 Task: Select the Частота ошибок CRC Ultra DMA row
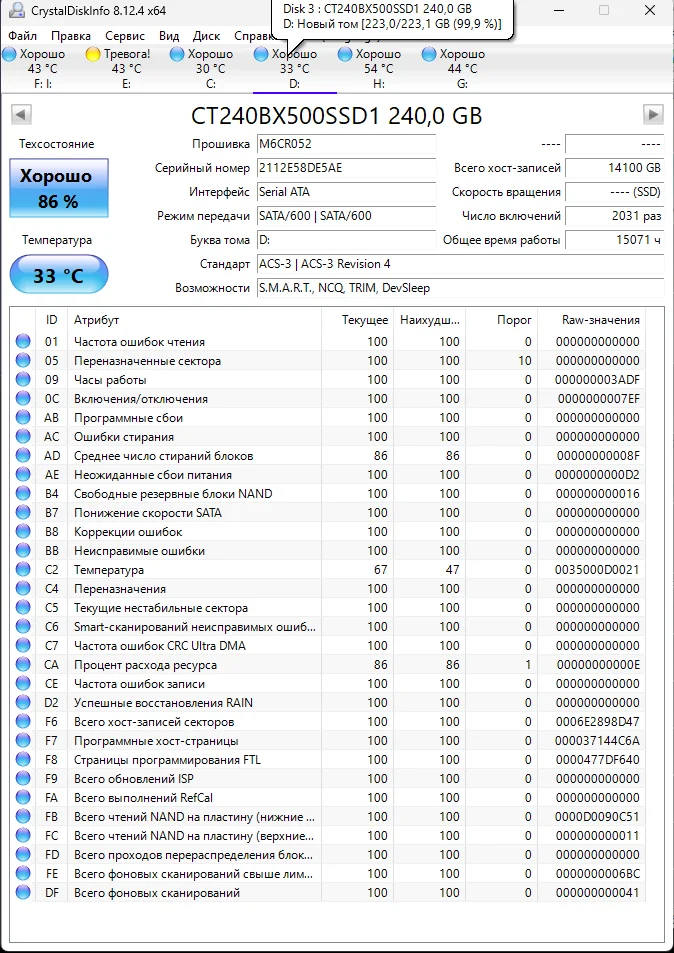[329, 645]
